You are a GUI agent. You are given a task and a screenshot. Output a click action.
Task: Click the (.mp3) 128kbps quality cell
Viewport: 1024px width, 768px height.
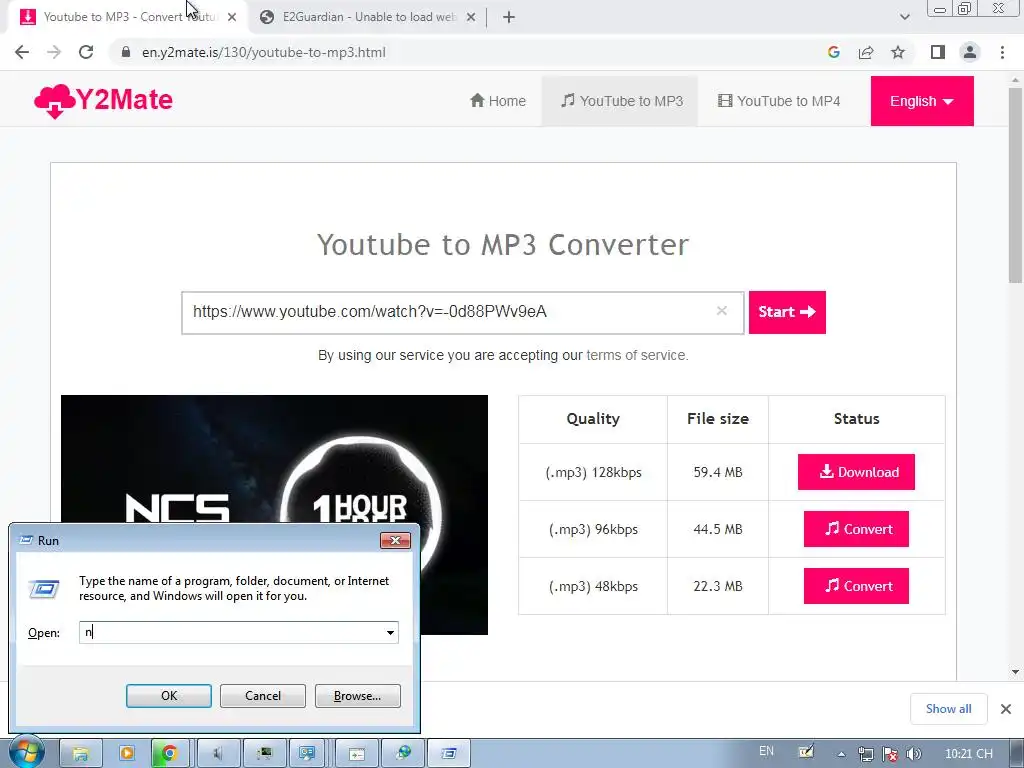(593, 472)
